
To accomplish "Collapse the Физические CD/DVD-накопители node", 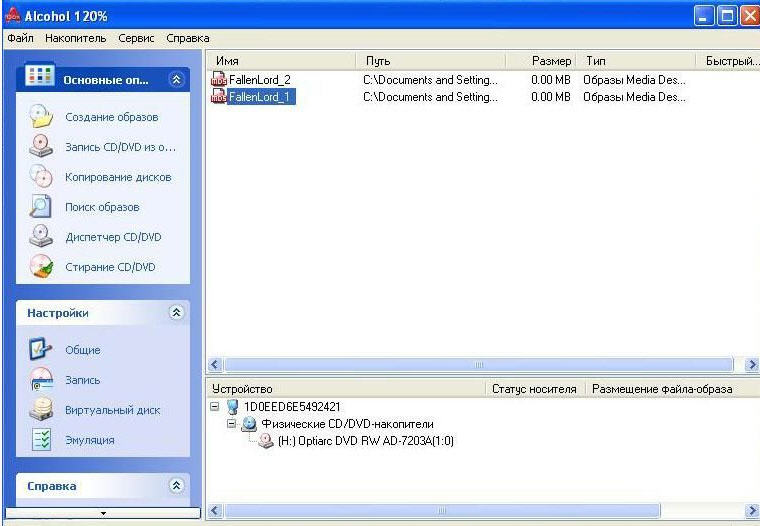I will [232, 423].
